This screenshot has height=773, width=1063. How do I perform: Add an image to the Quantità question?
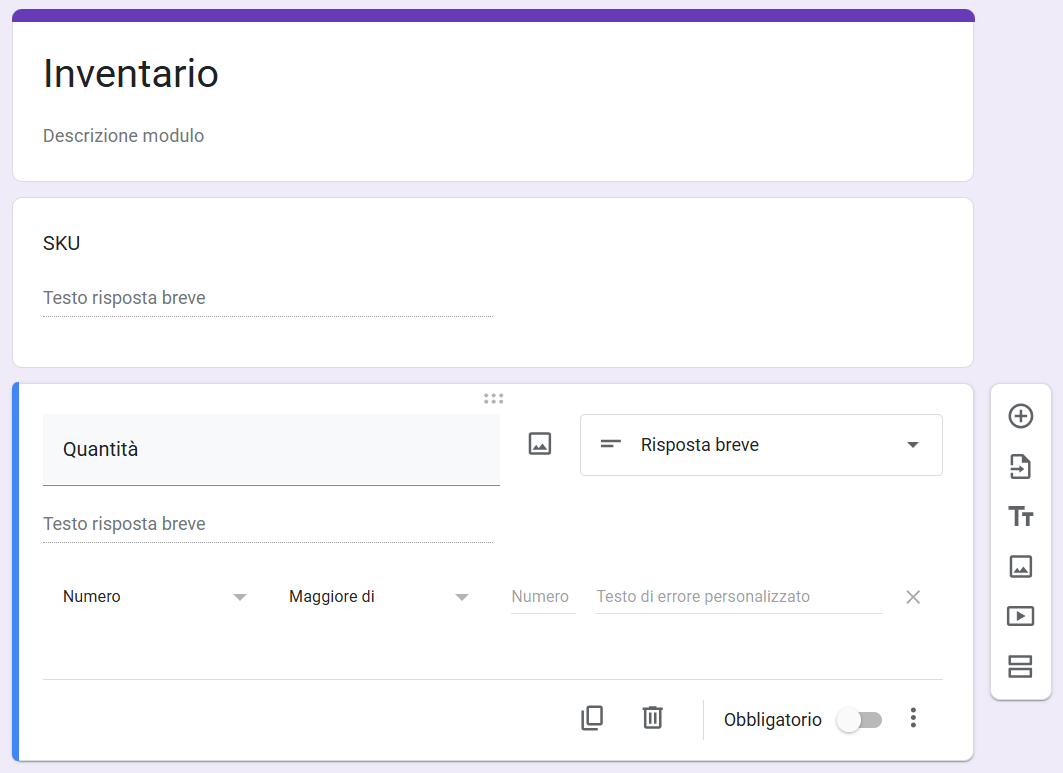pos(539,443)
